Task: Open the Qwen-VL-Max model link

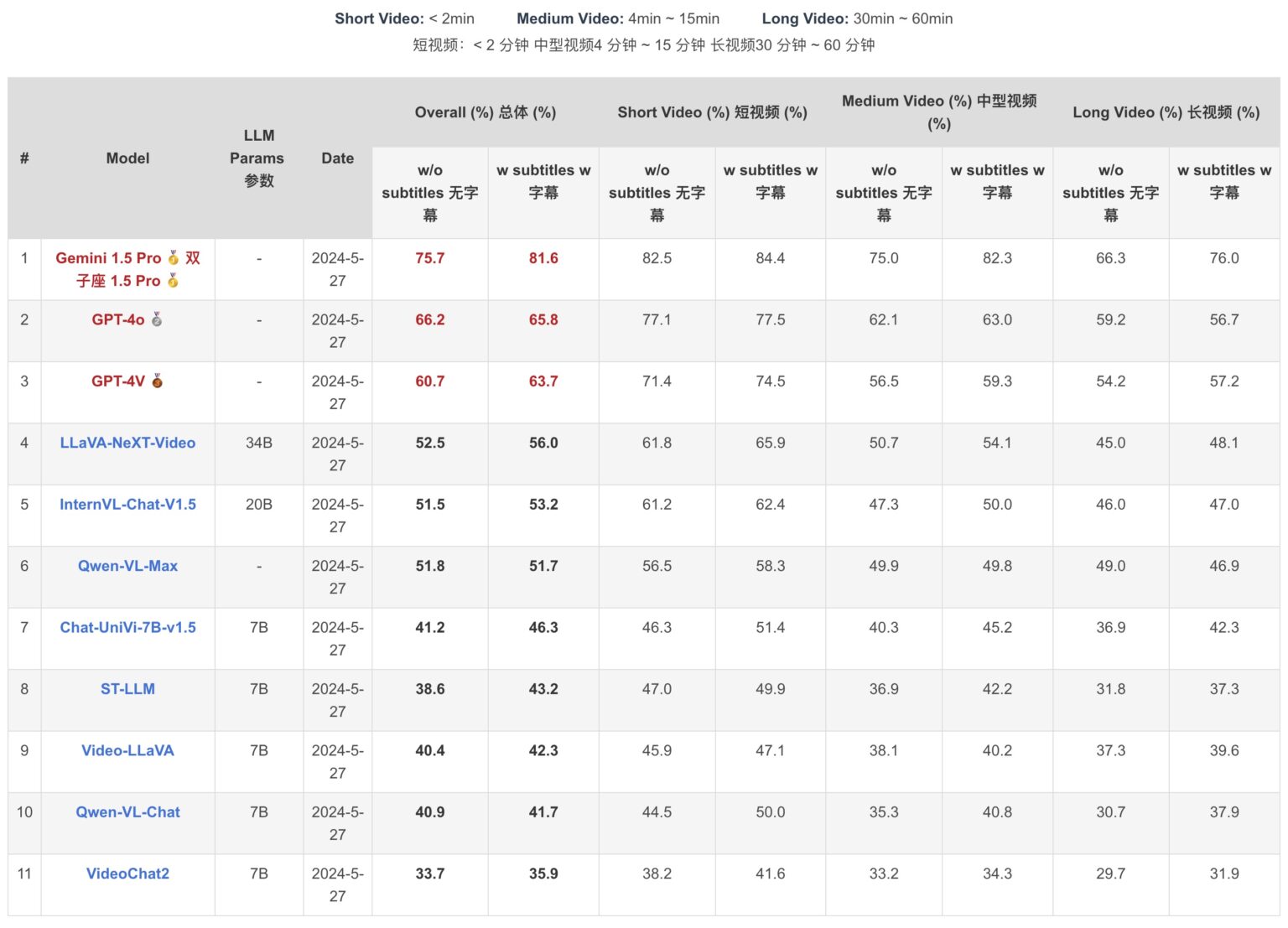Action: pyautogui.click(x=127, y=566)
